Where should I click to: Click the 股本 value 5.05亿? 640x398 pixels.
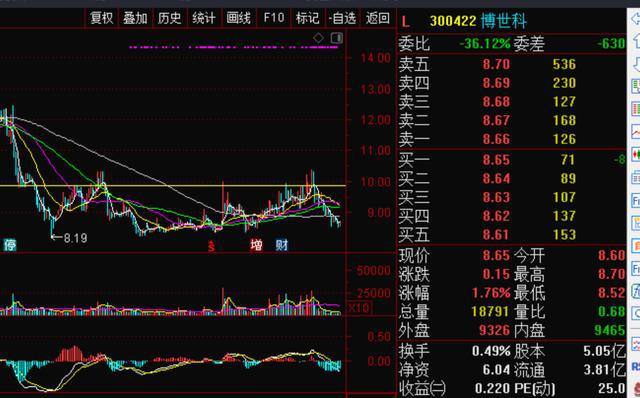(x=604, y=351)
